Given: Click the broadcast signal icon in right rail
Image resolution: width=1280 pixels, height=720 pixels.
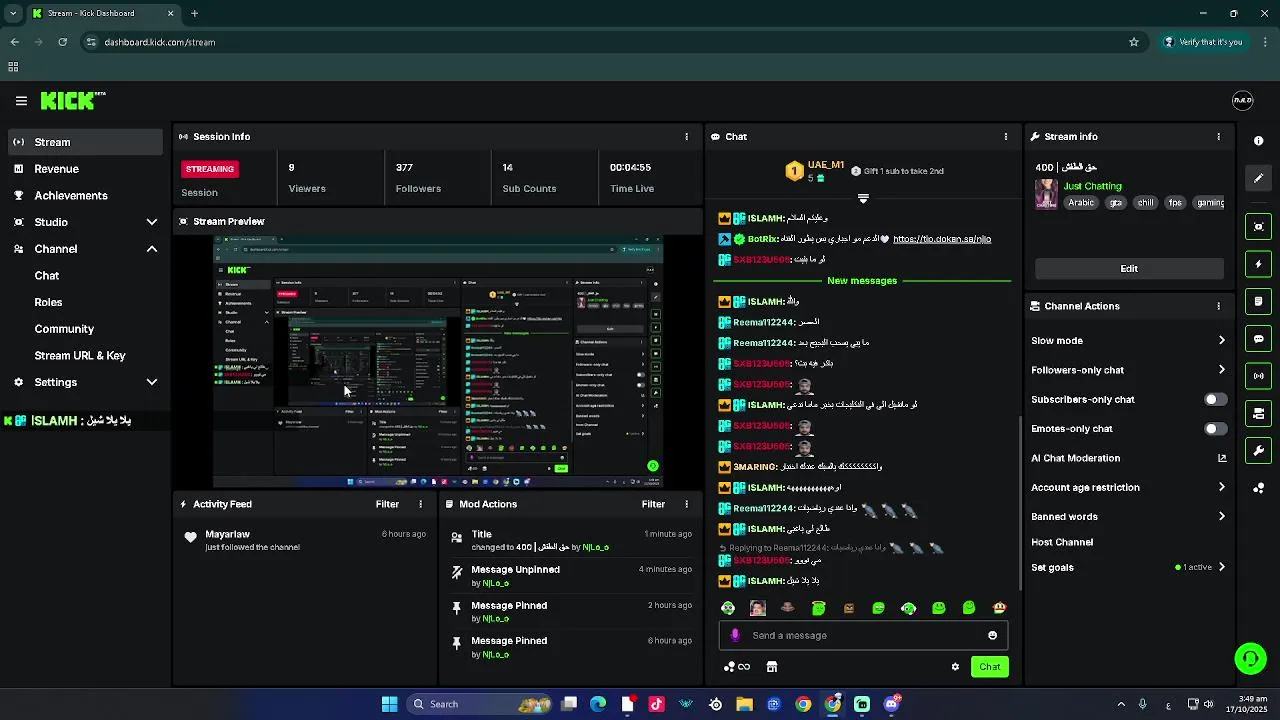Looking at the screenshot, I should [1259, 376].
